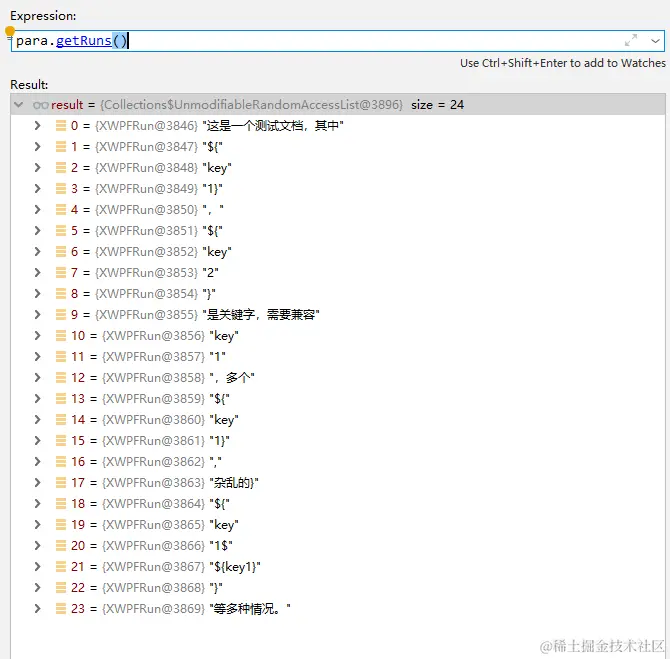Screen dimensions: 670x659
Task: Click the object icon of element 10
Action: point(61,335)
